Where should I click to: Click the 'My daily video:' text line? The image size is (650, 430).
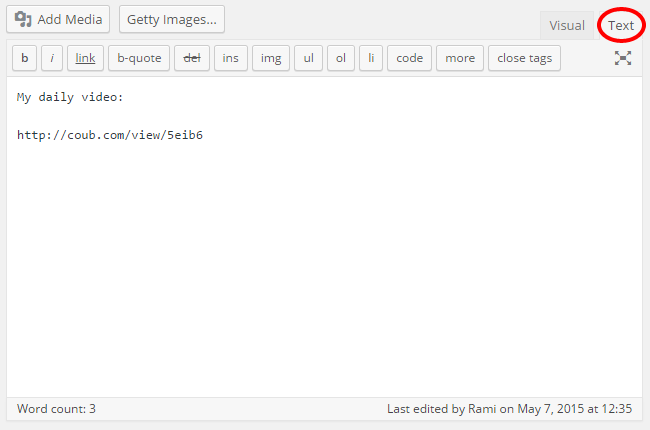(70, 97)
